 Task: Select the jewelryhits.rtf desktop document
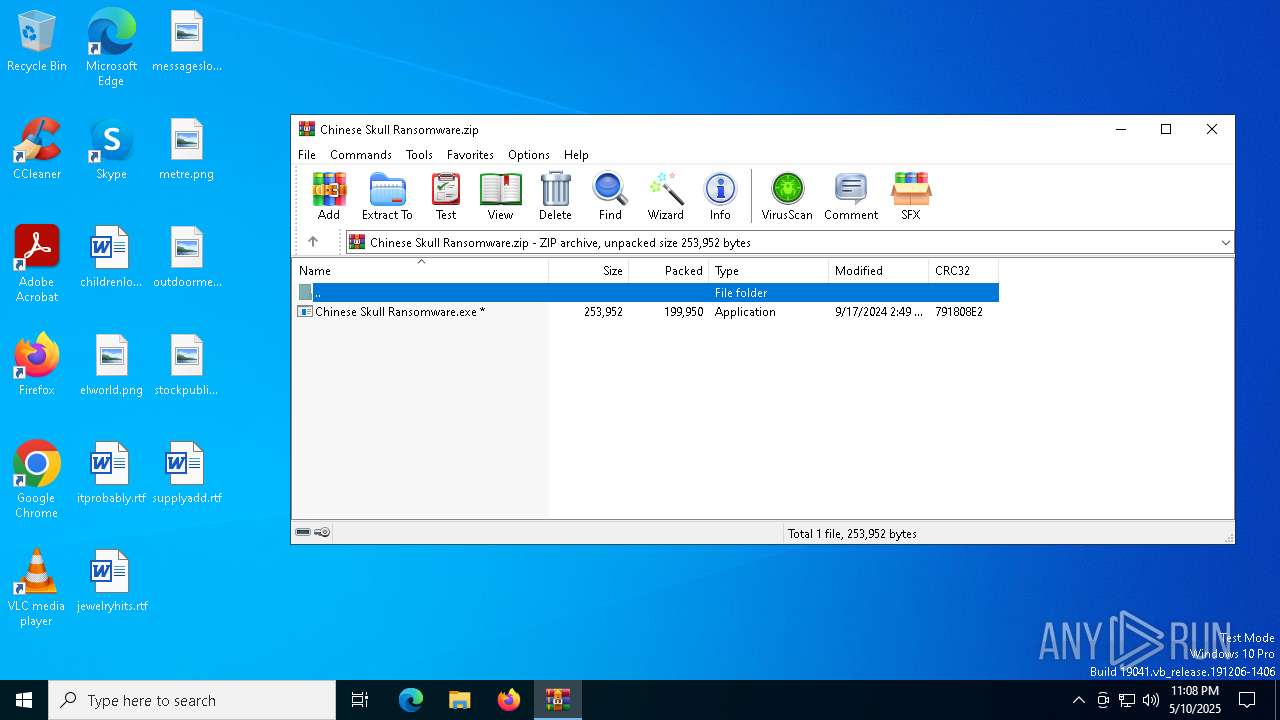[111, 582]
